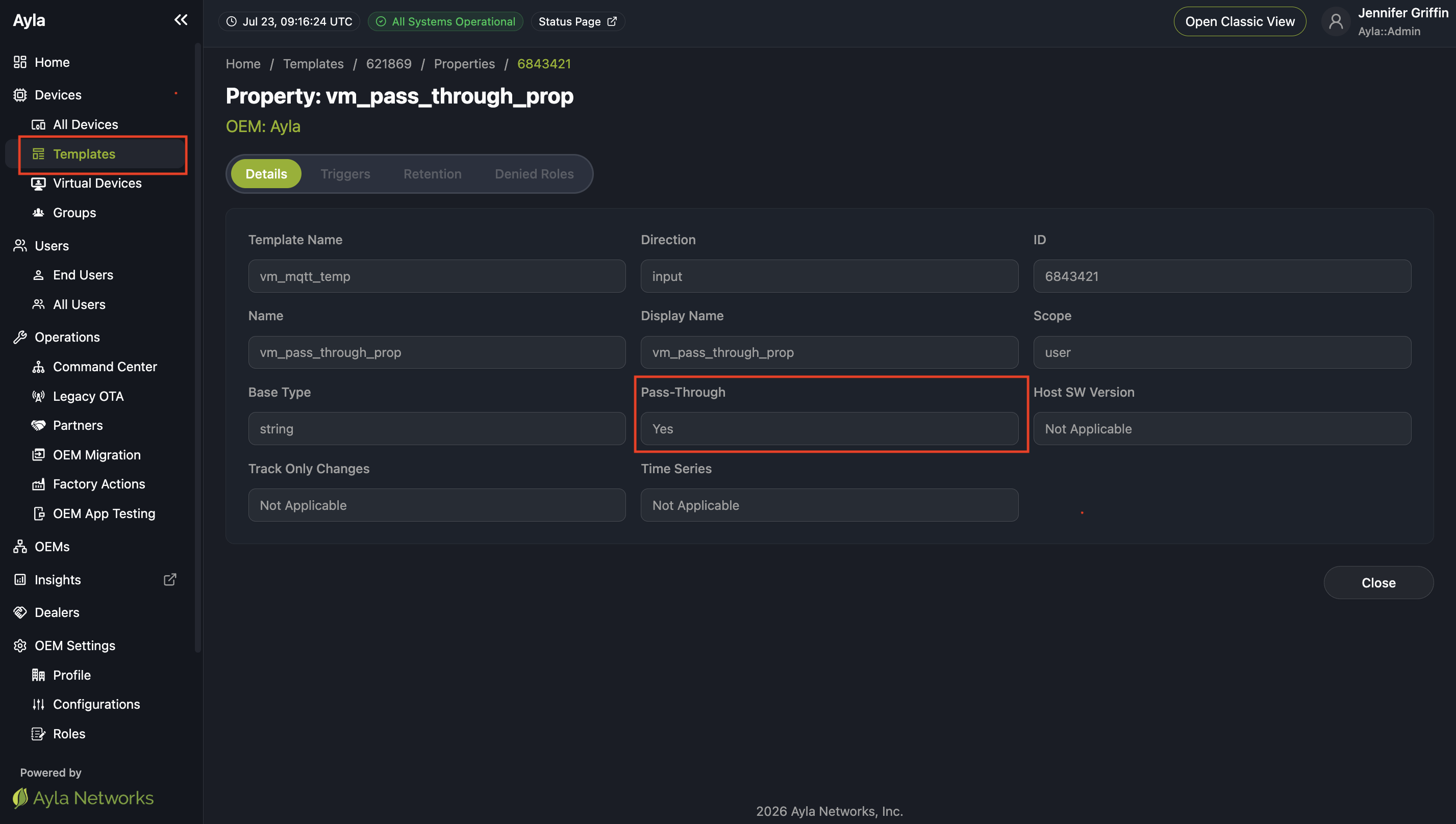Click the Roles edit-list icon
This screenshot has width=1456, height=824.
pyautogui.click(x=38, y=734)
